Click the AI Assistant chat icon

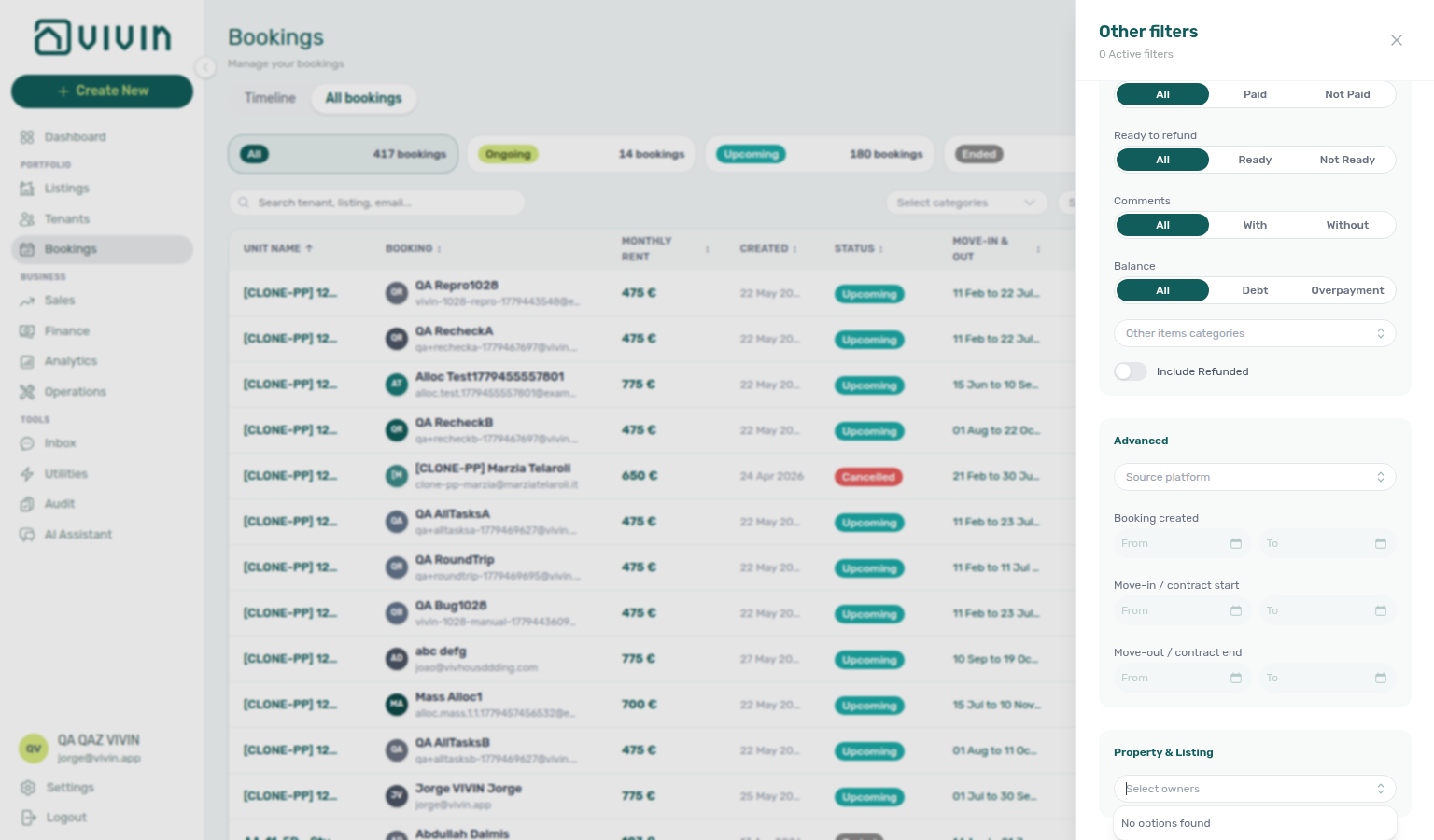[x=27, y=535]
